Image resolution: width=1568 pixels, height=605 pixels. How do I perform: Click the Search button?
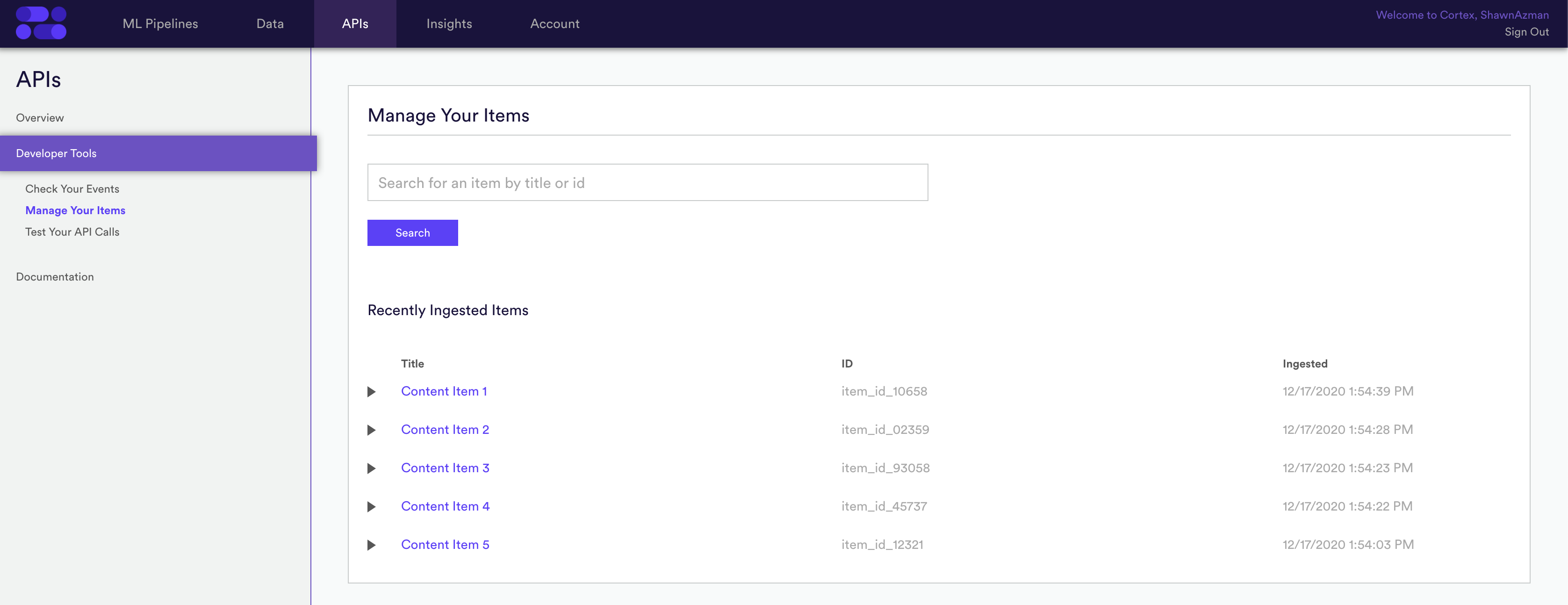(412, 233)
